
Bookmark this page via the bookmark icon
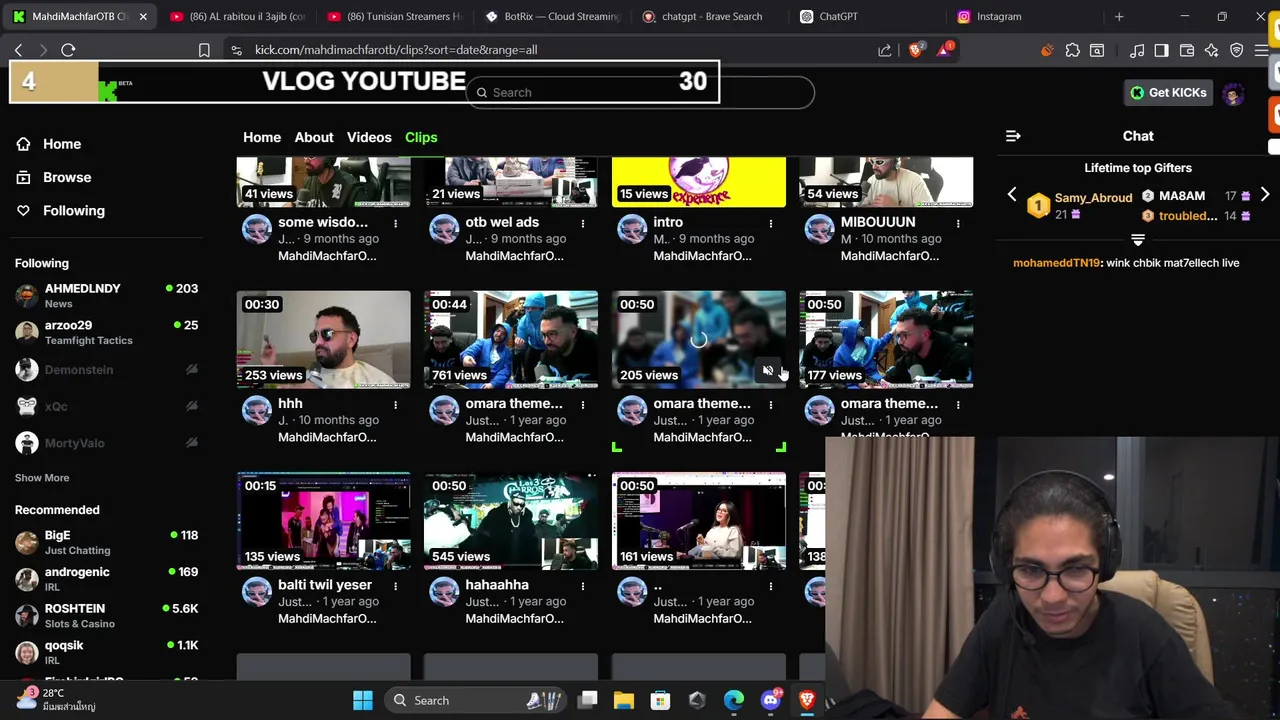click(x=204, y=50)
